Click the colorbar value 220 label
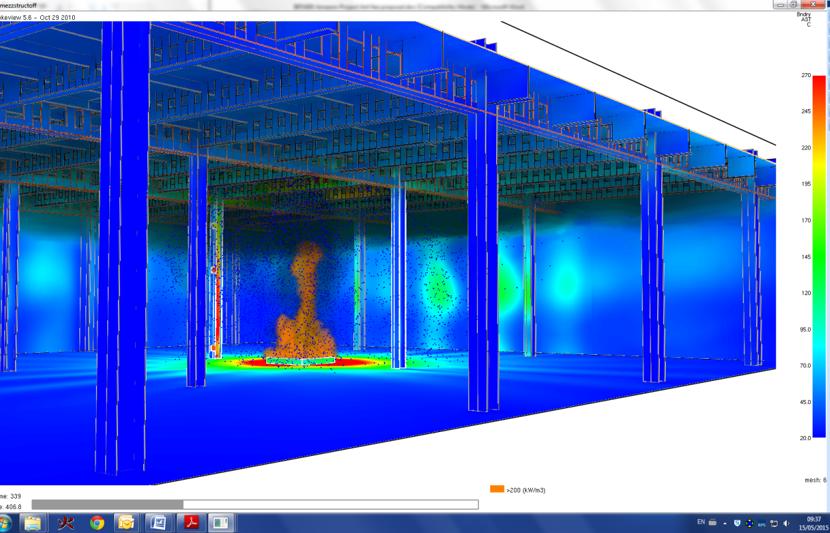The width and height of the screenshot is (830, 533). coord(806,148)
